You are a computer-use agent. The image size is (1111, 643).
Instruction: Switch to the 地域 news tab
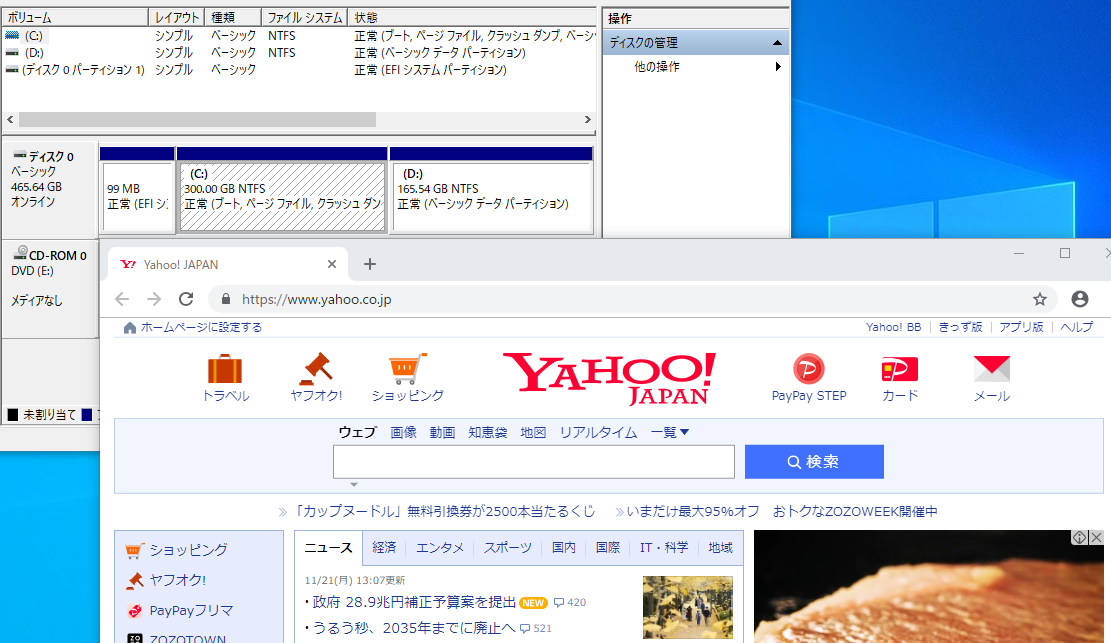tap(720, 547)
